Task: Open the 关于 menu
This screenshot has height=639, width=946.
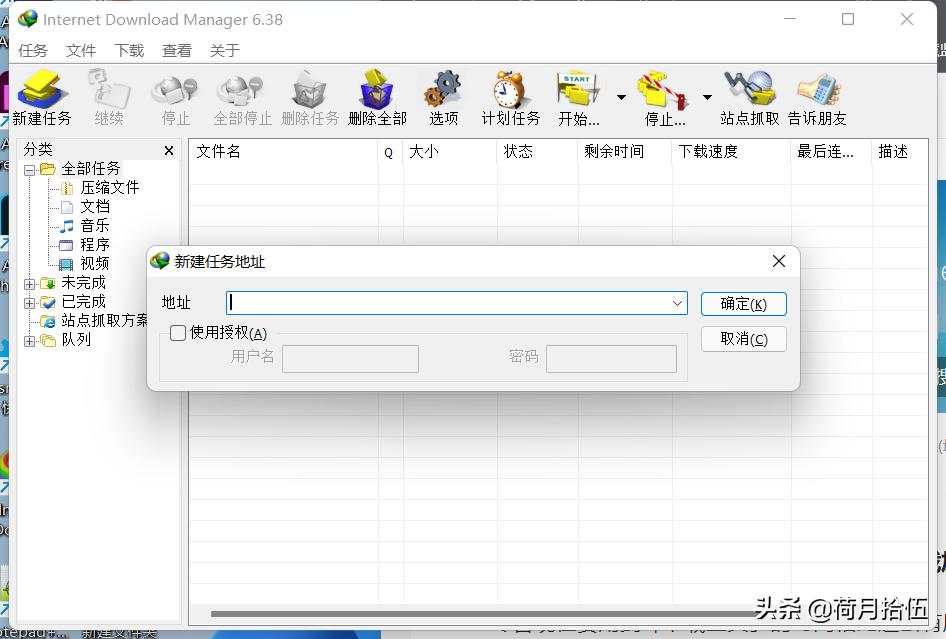Action: tap(224, 50)
